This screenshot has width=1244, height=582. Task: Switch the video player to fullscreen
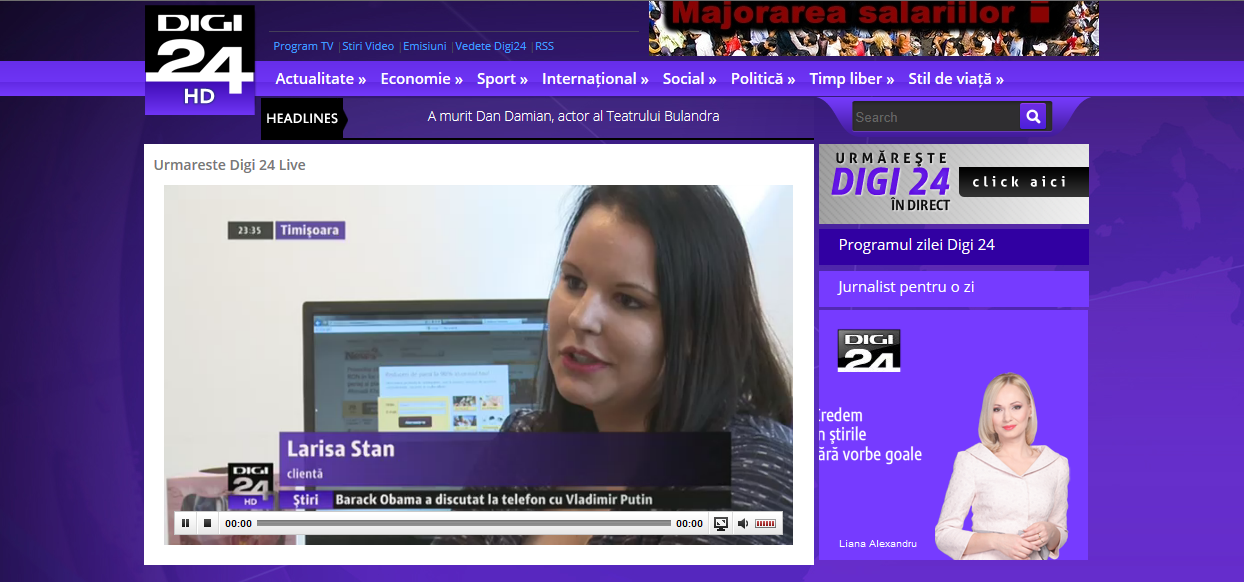pyautogui.click(x=720, y=522)
